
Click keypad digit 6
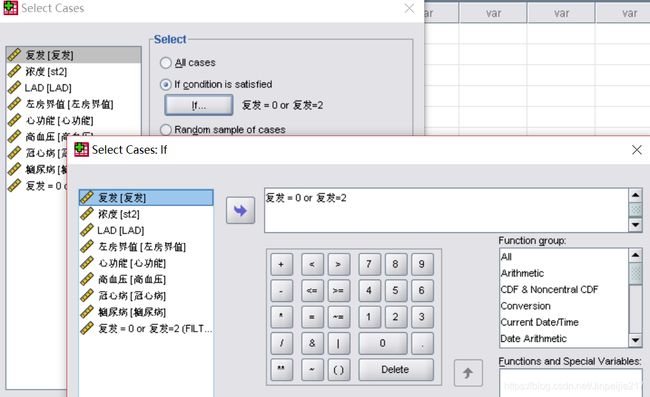click(x=422, y=291)
